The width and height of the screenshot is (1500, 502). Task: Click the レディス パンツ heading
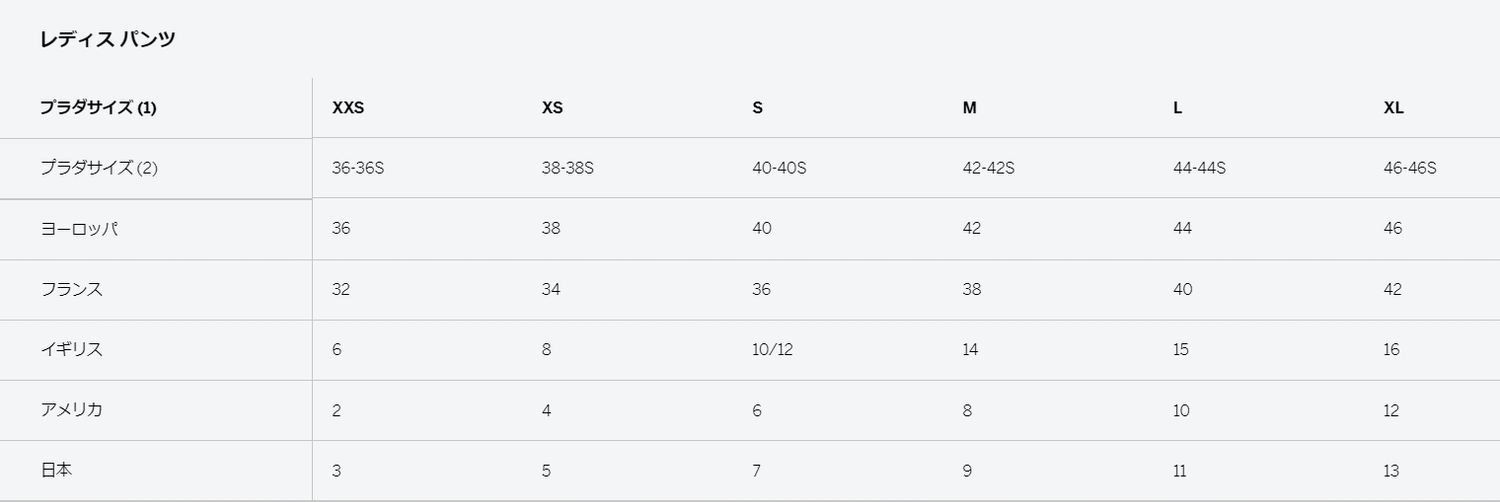click(108, 40)
